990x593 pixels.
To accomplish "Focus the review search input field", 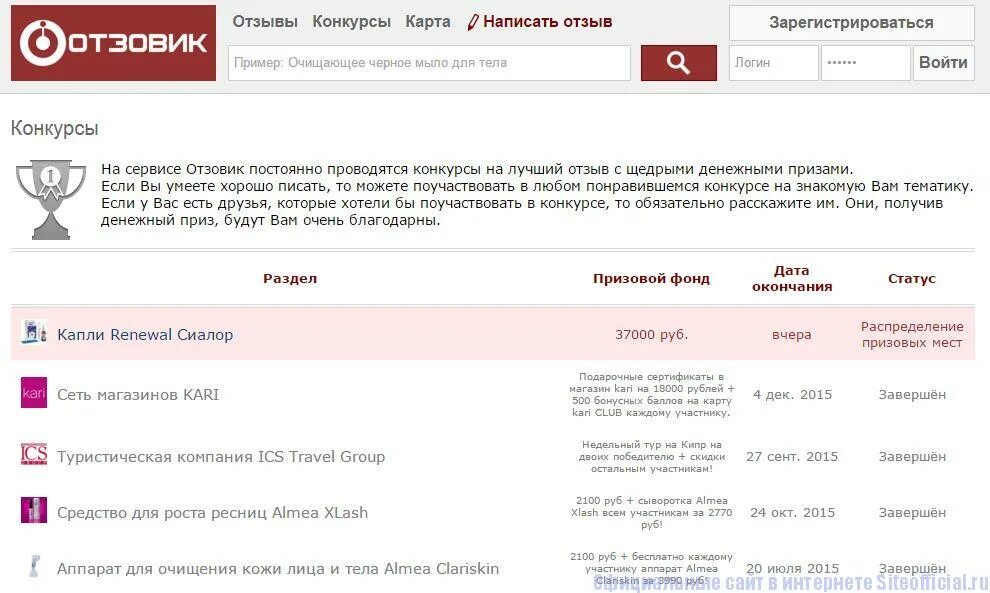I will click(429, 63).
